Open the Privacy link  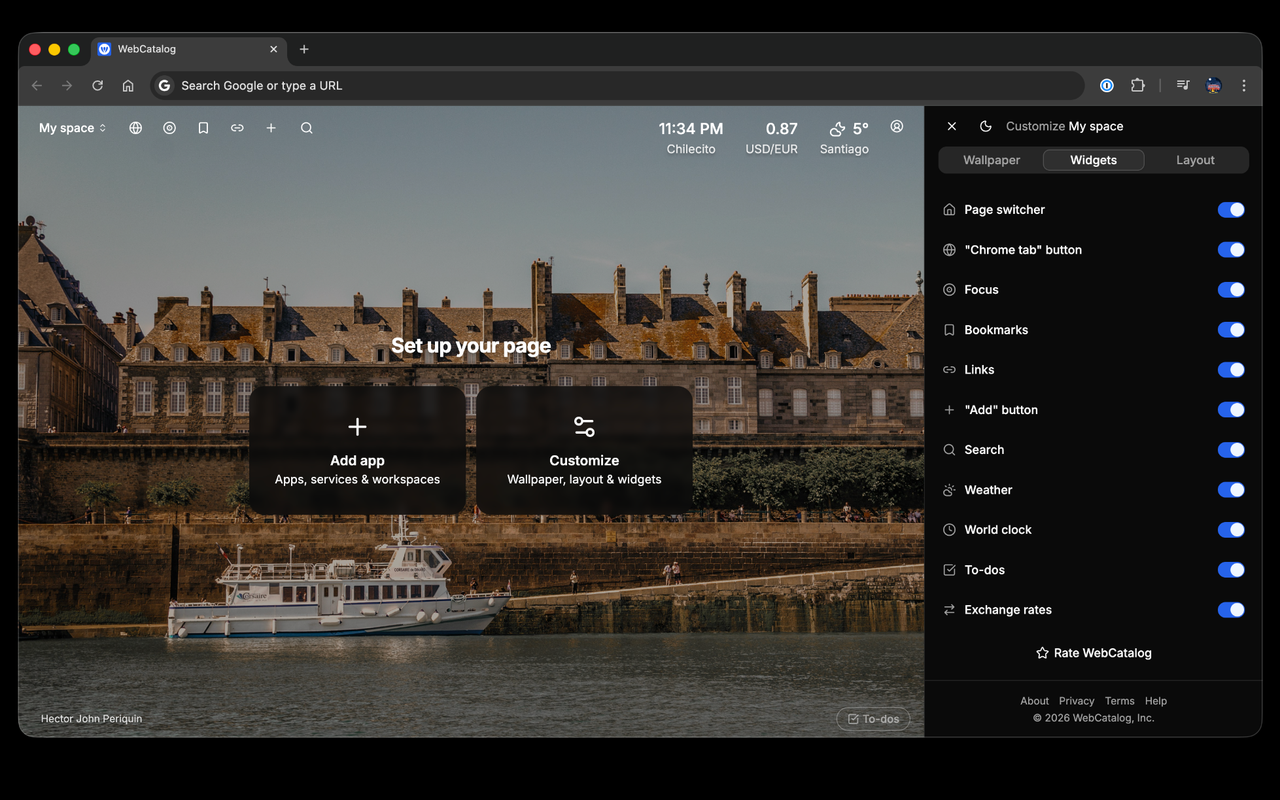(1077, 701)
